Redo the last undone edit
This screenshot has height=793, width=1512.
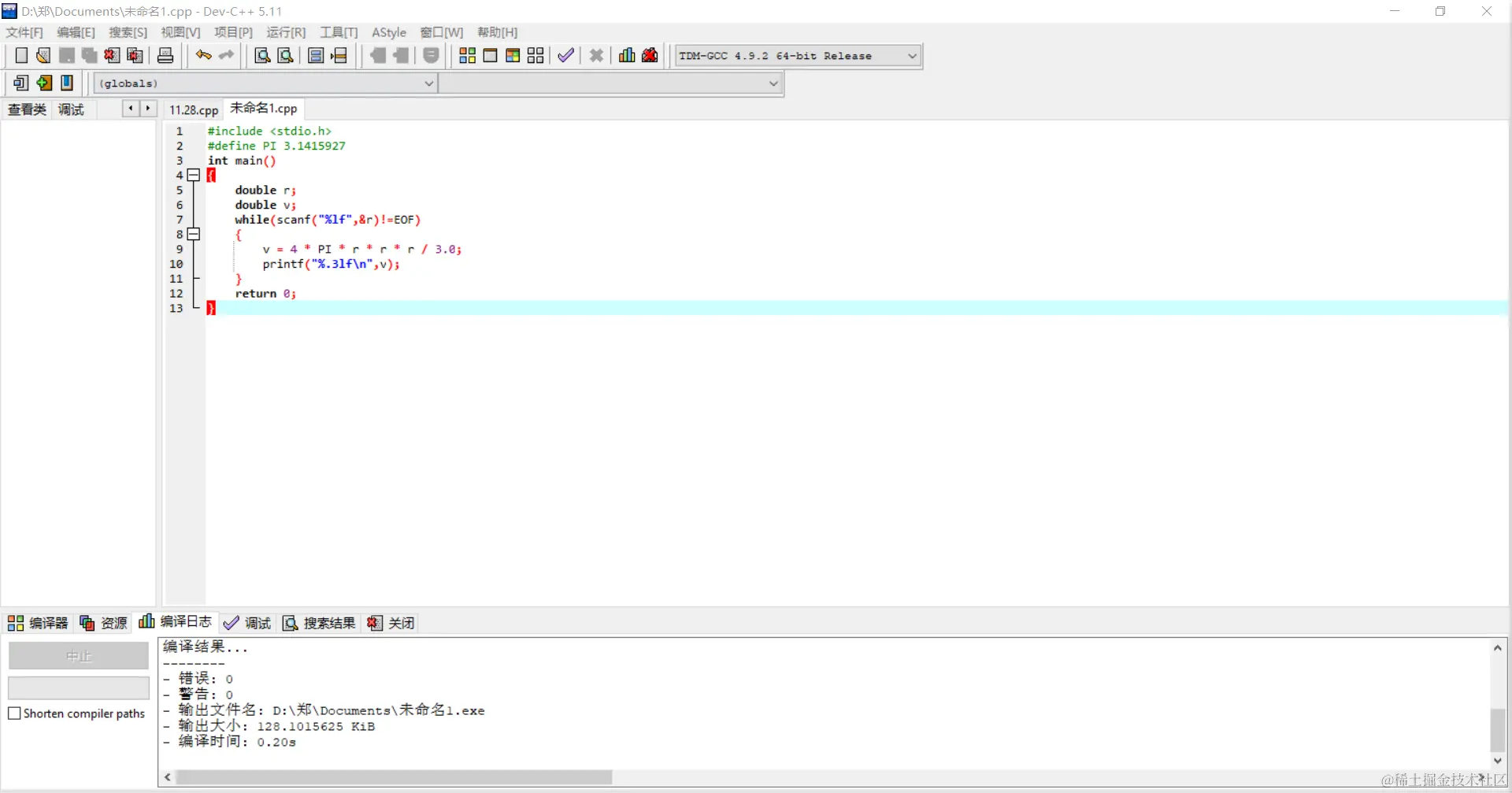pos(227,55)
